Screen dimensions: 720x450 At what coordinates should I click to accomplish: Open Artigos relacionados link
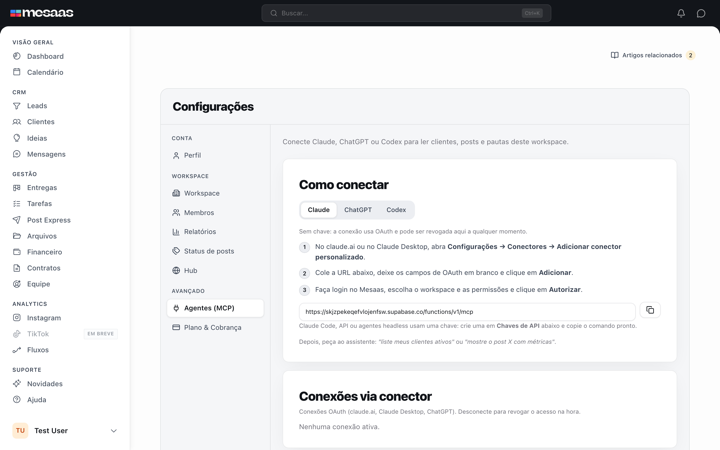point(652,55)
